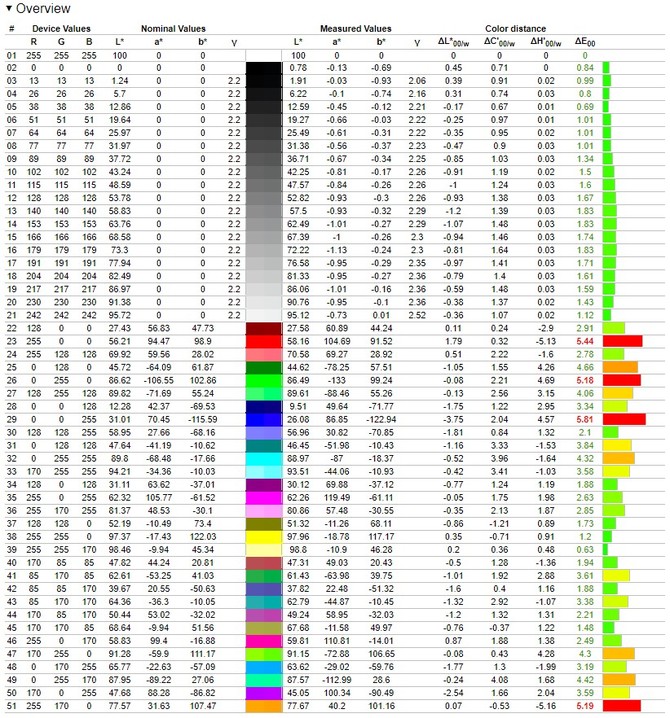Select the light yellow swatch in row 39
This screenshot has width=670, height=718.
tap(264, 550)
